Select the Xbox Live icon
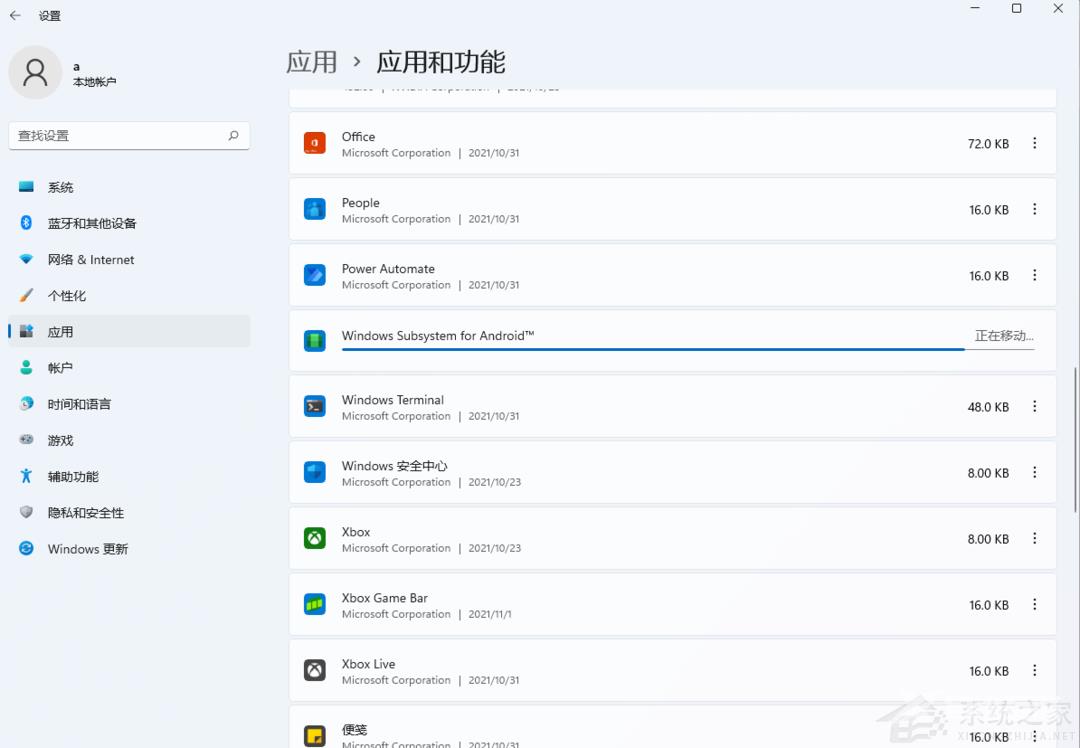 coord(314,670)
